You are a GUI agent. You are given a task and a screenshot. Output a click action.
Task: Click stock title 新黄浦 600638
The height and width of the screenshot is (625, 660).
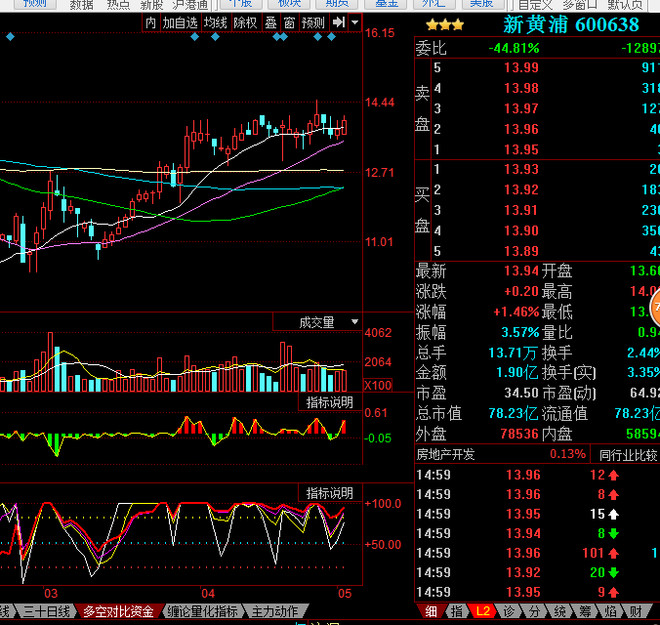(x=571, y=24)
